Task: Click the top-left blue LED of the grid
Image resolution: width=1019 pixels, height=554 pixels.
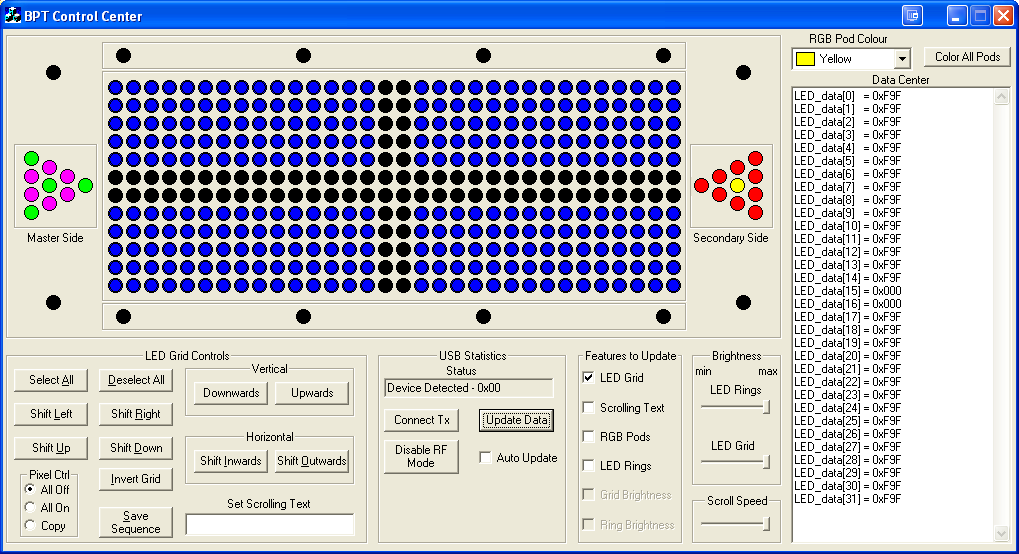Action: (x=116, y=87)
